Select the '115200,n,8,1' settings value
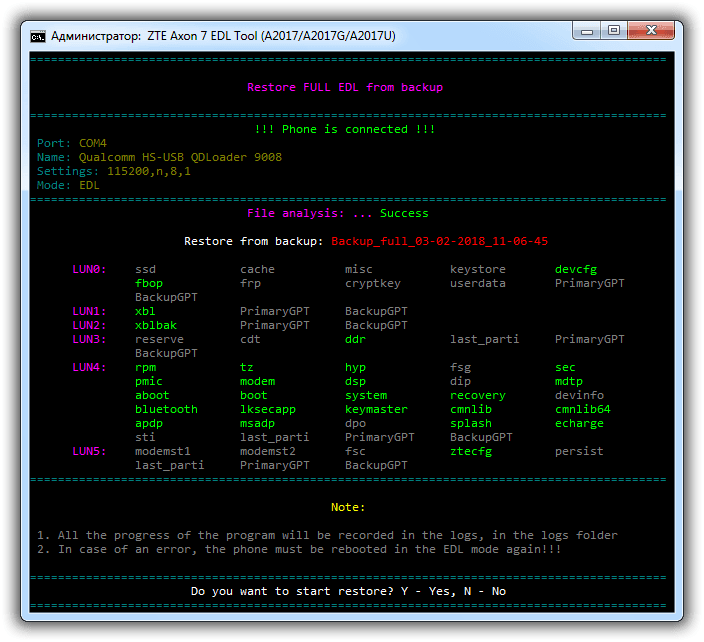Screen dimensions: 704x642 [149, 171]
